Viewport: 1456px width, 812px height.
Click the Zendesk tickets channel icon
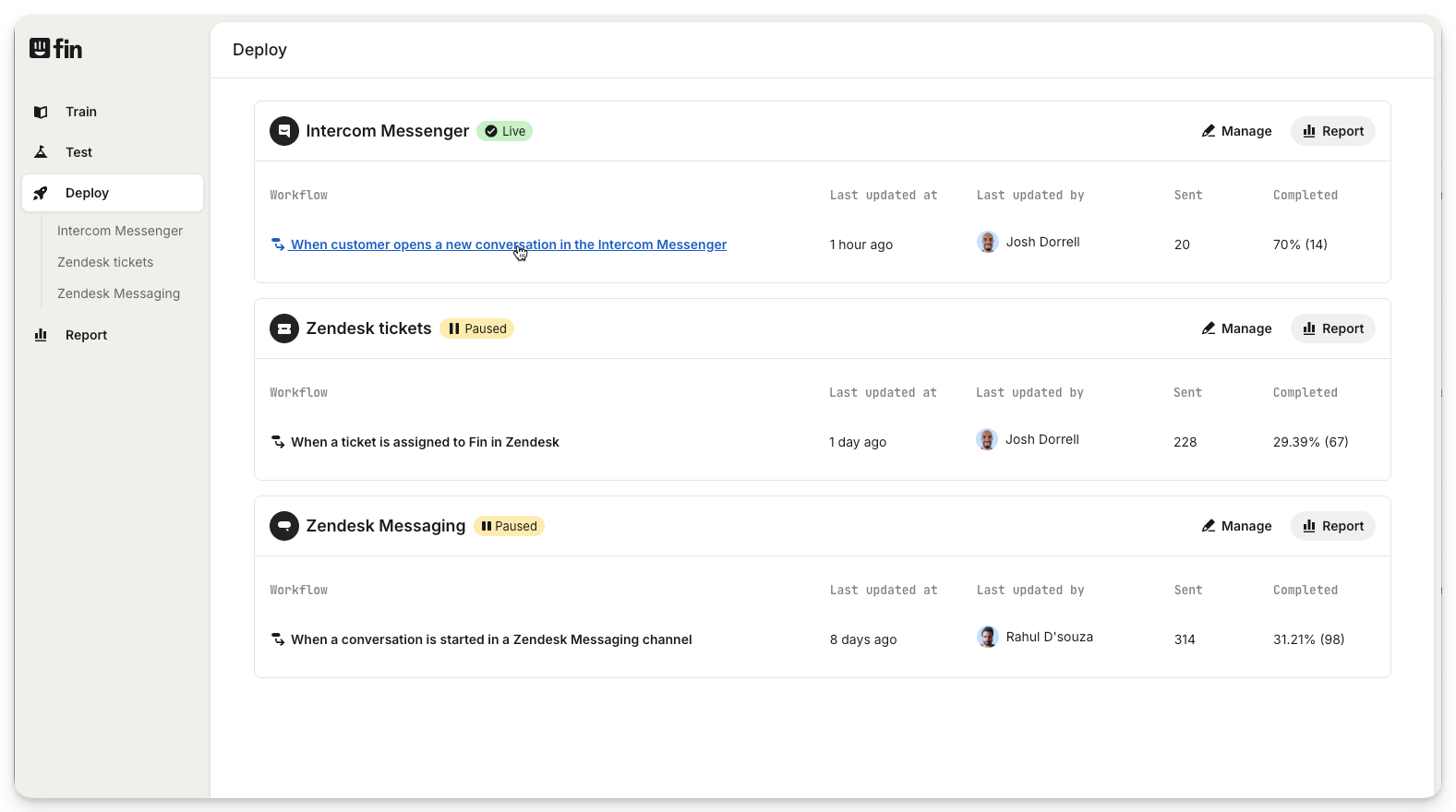pyautogui.click(x=284, y=328)
